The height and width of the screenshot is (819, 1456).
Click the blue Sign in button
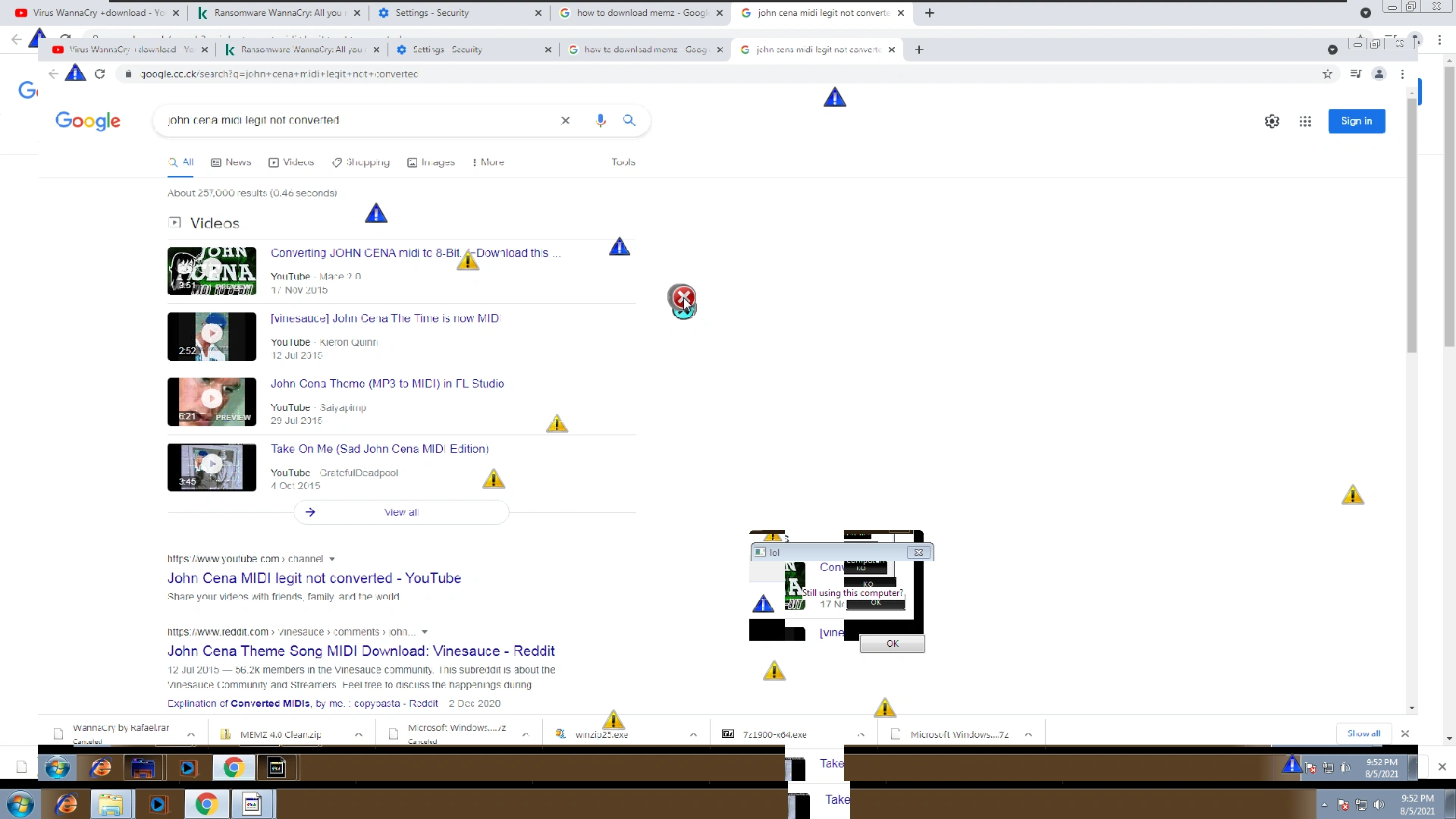1356,121
